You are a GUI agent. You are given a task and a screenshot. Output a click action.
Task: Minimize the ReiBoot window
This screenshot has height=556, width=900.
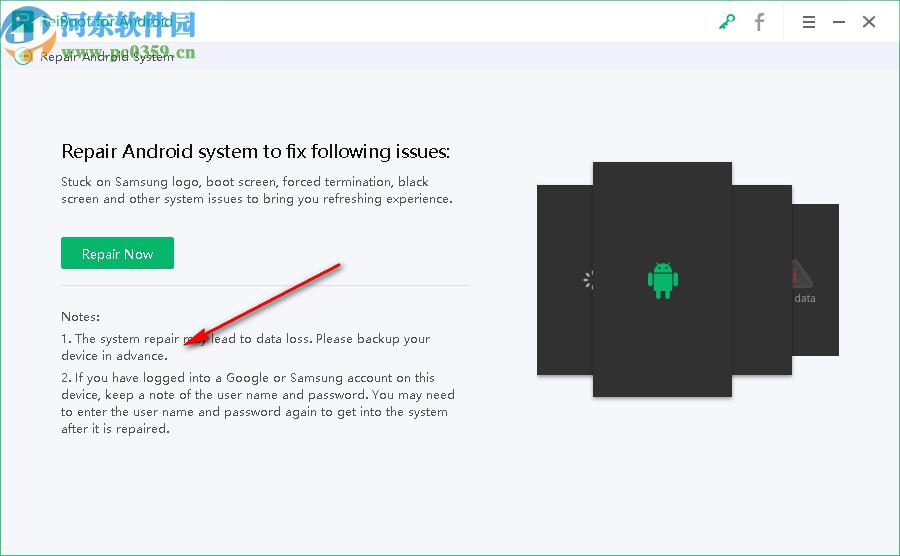839,22
